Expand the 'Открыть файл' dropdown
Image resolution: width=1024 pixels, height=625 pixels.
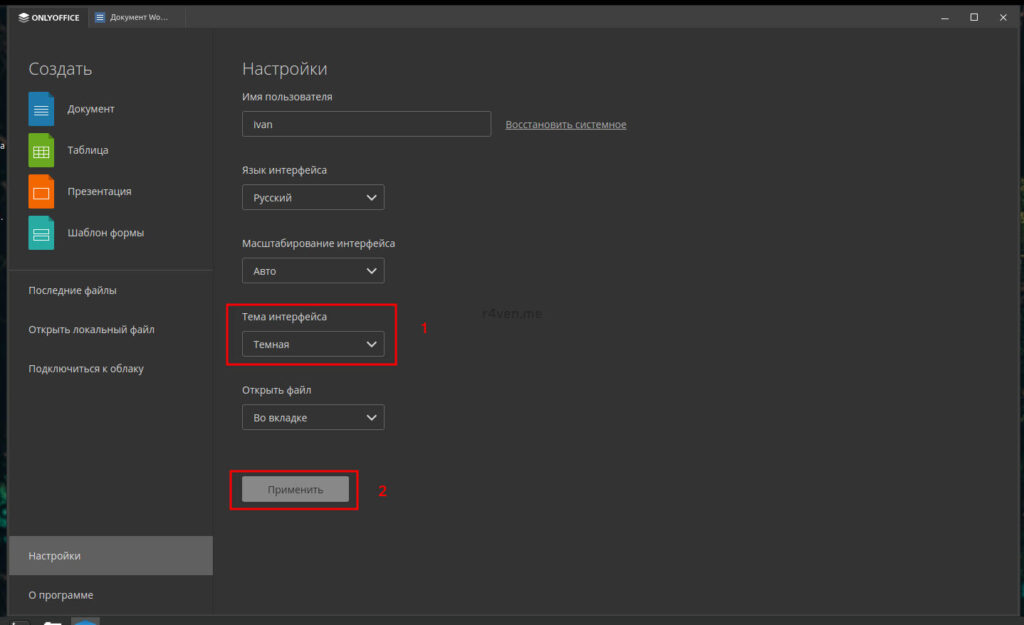(313, 418)
